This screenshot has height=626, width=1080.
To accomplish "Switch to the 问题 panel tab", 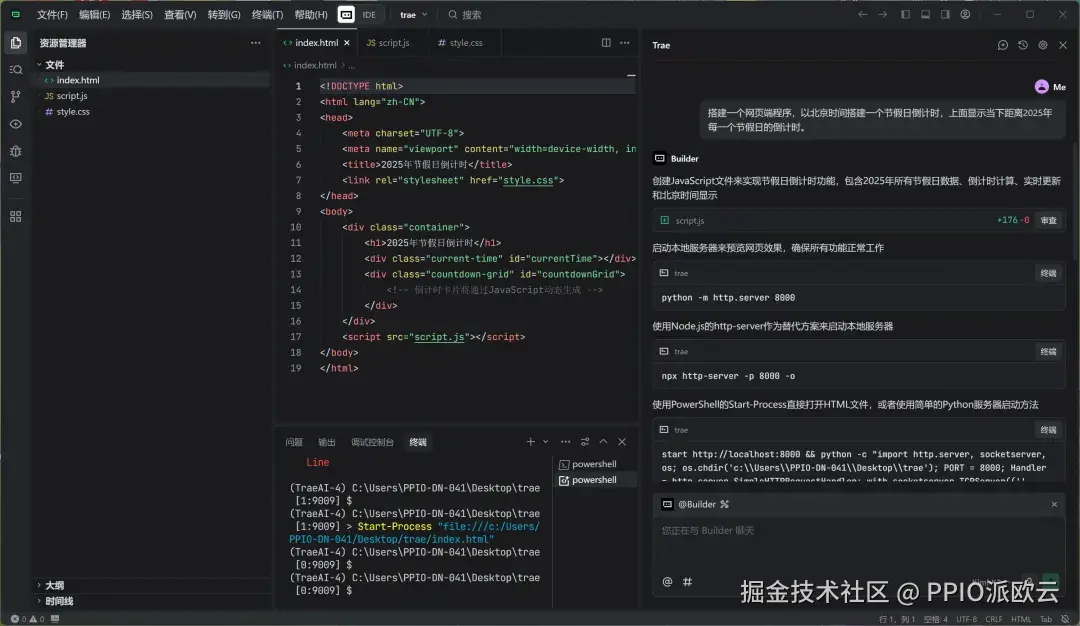I will 294,442.
